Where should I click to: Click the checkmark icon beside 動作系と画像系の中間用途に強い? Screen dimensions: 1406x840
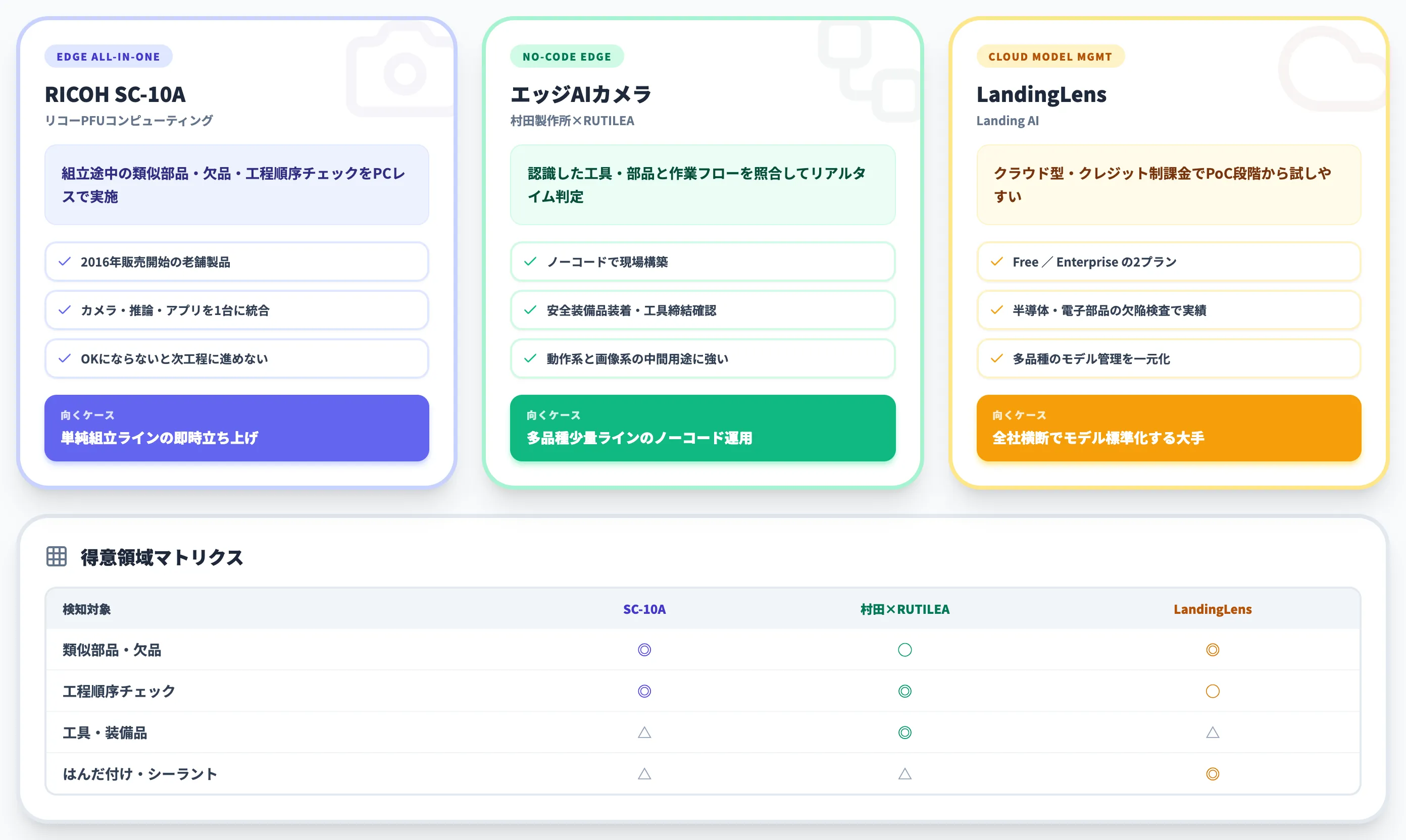click(531, 359)
